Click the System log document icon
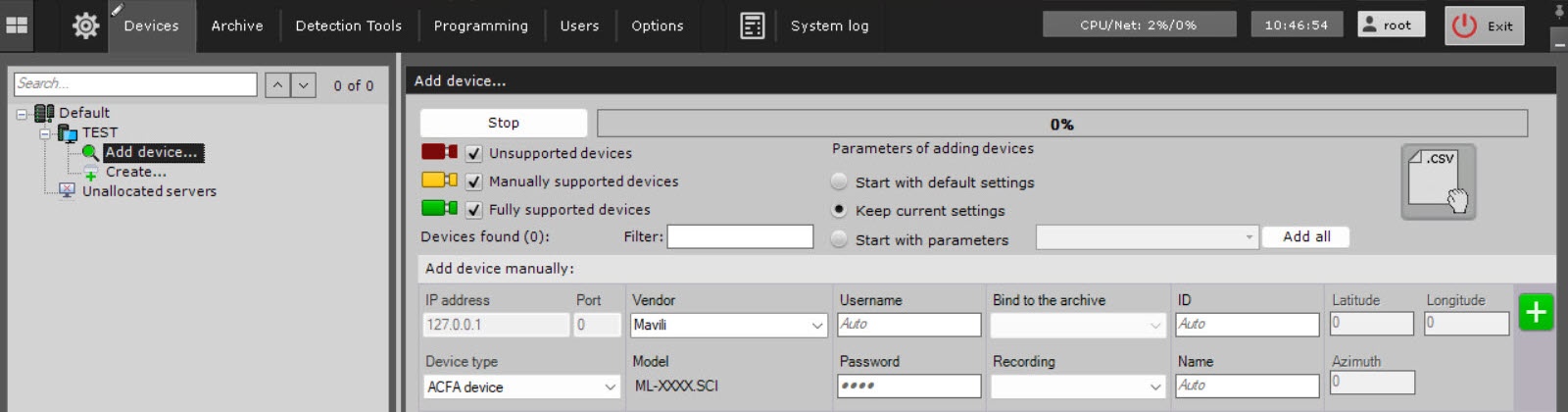 coord(752,26)
